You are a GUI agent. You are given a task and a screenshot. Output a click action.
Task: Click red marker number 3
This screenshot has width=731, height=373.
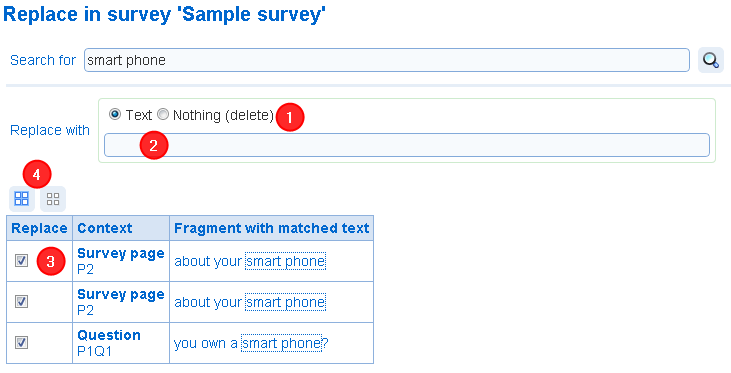(x=51, y=261)
